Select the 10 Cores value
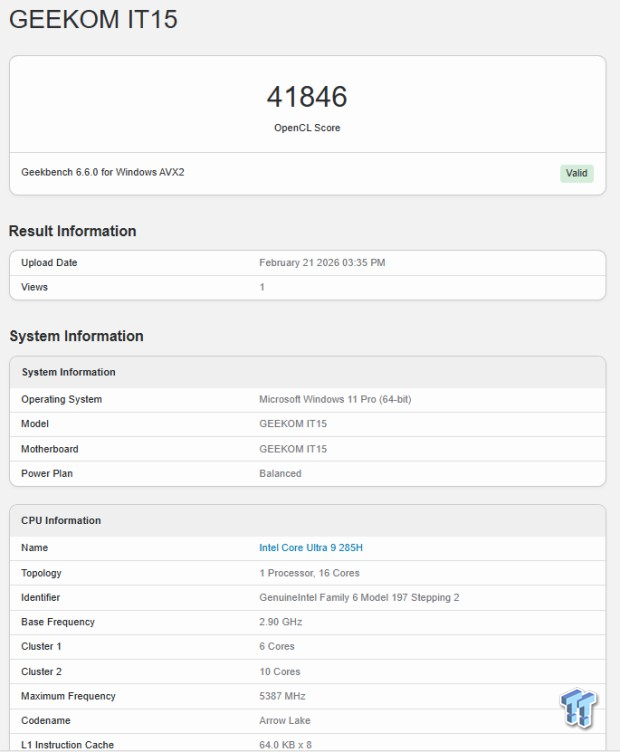The image size is (620, 752). click(x=280, y=672)
